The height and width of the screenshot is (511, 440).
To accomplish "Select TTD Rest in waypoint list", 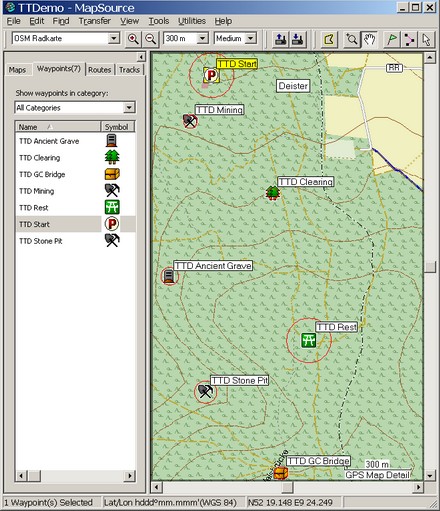I will tap(34, 208).
